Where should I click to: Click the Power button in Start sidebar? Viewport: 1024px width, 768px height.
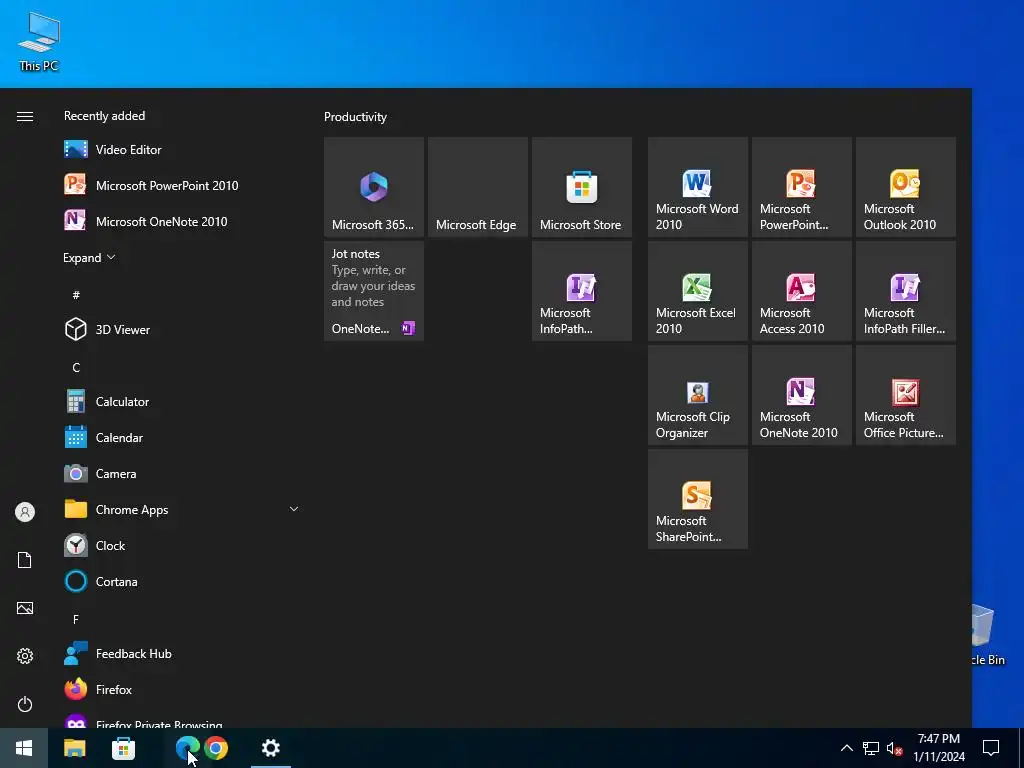[x=25, y=704]
